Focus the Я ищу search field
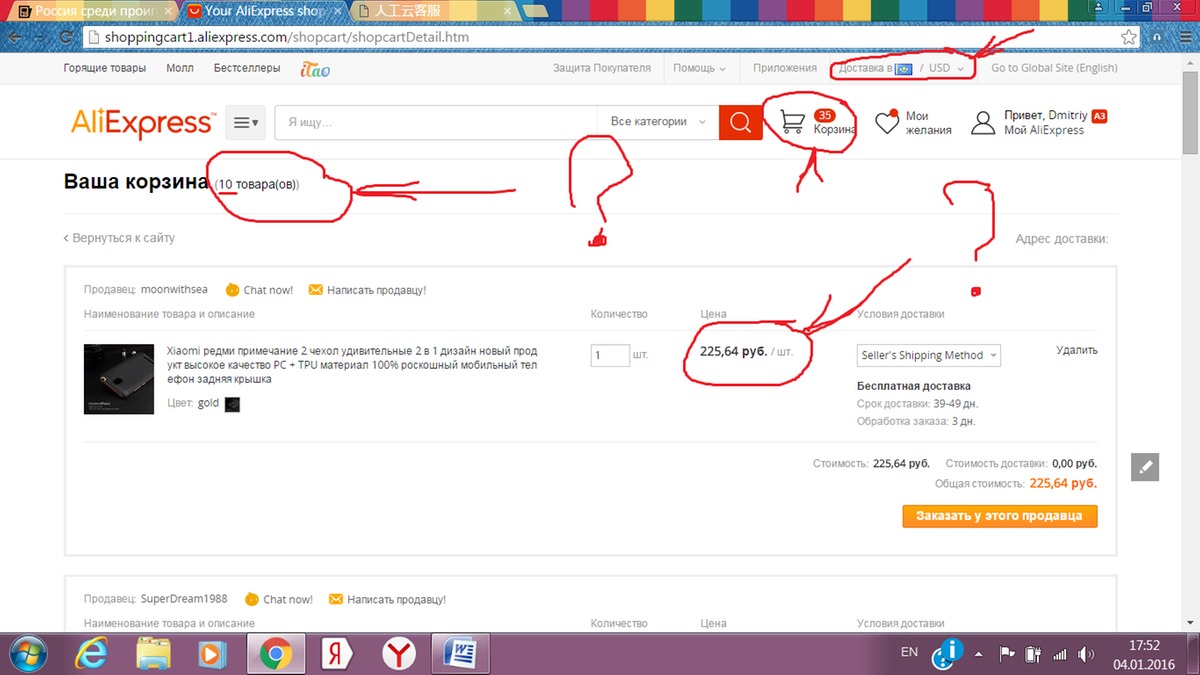Image resolution: width=1200 pixels, height=675 pixels. click(436, 122)
